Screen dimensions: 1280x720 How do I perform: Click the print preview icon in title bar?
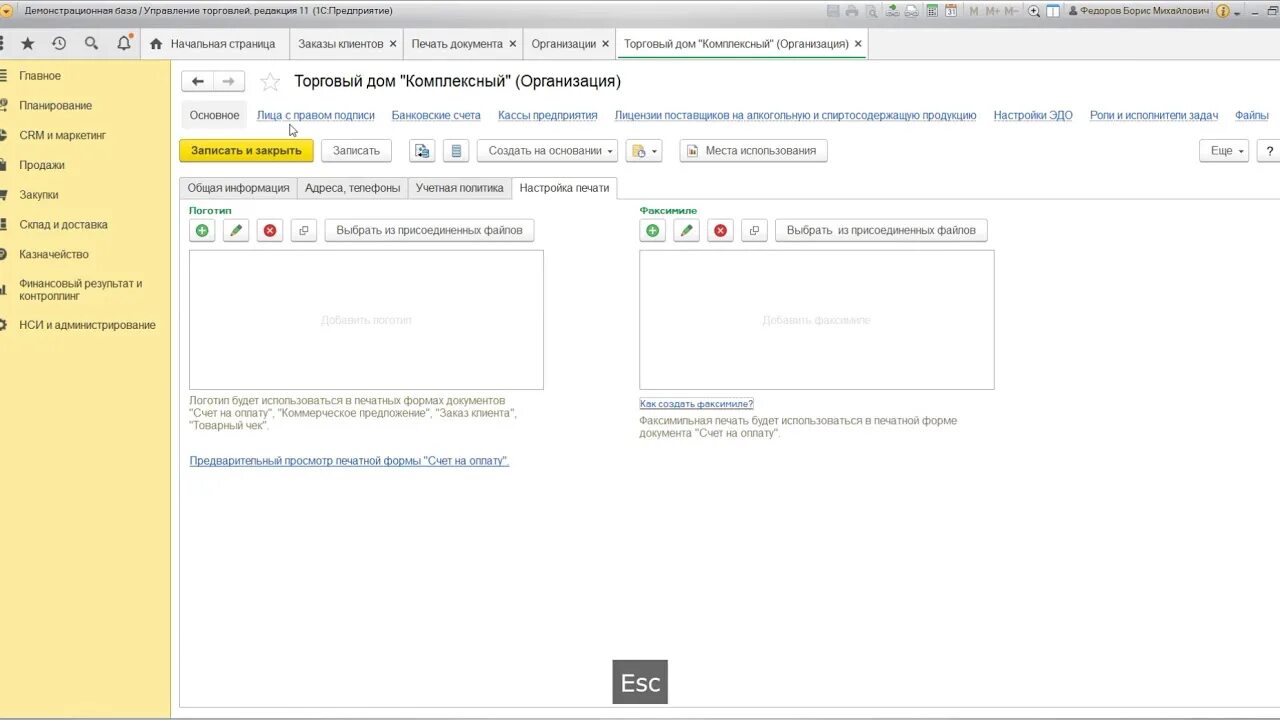(x=871, y=11)
